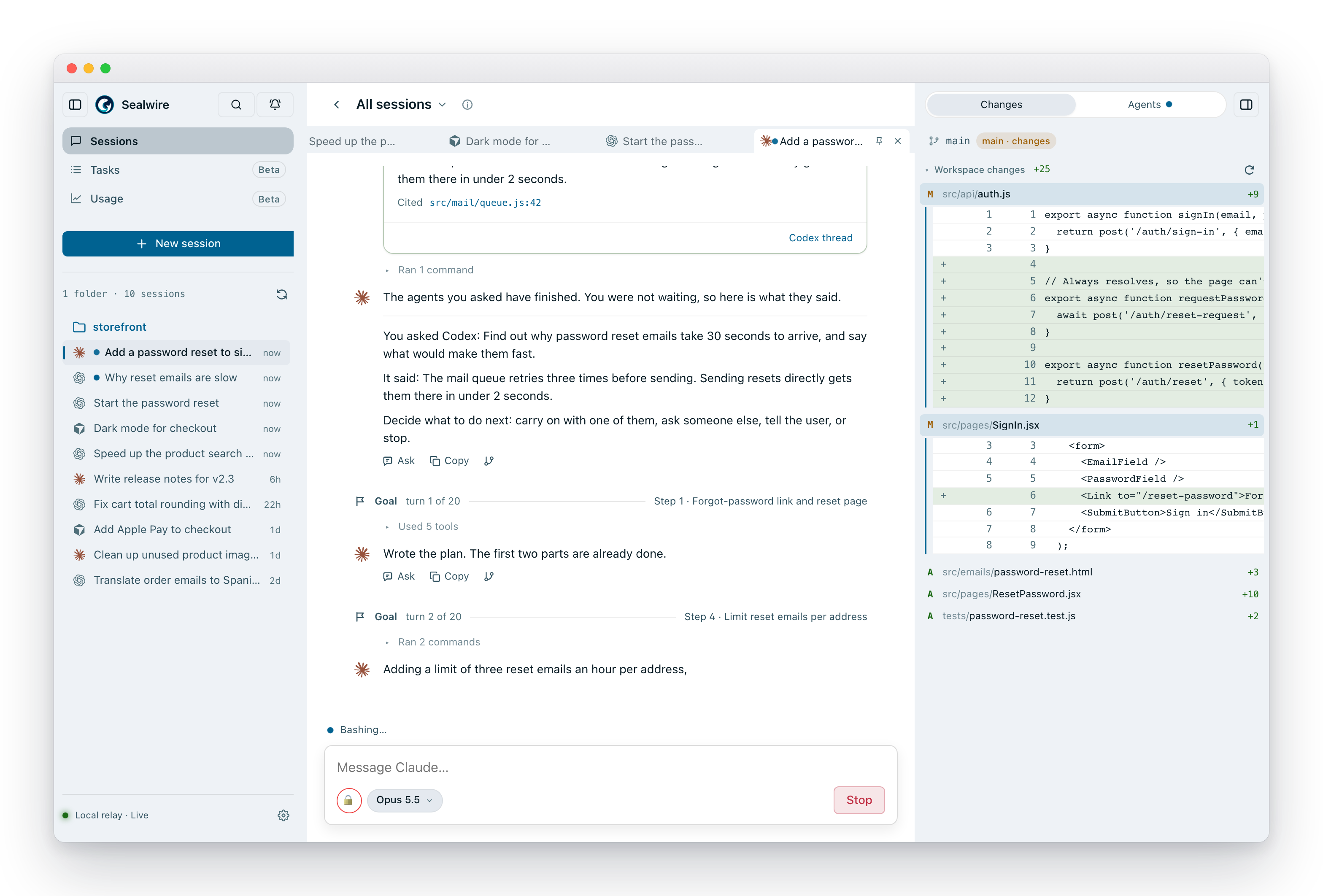The height and width of the screenshot is (896, 1323).
Task: Open cited src/mail/queue.js:42 link
Action: pyautogui.click(x=485, y=202)
